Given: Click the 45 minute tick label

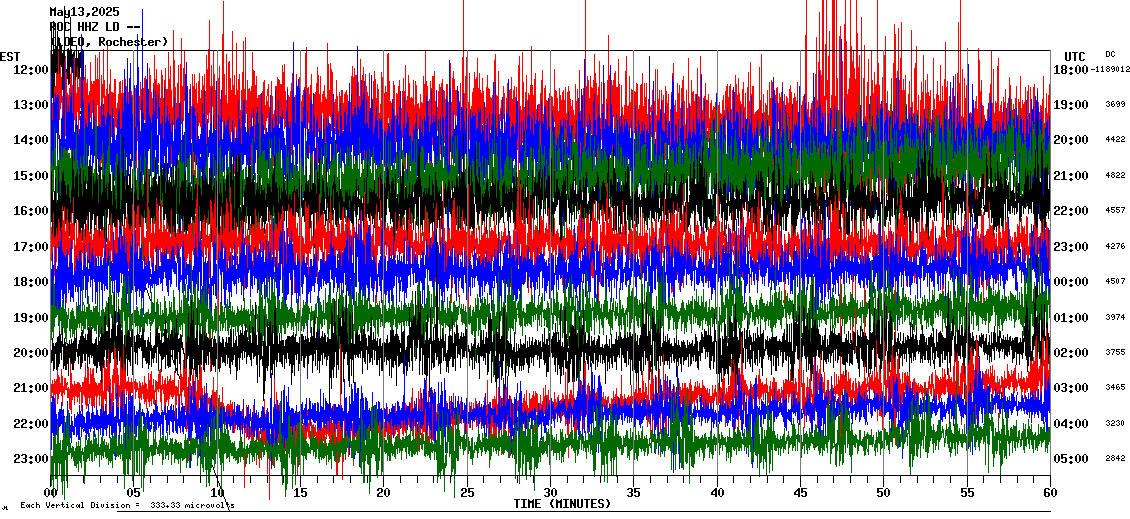Looking at the screenshot, I should 799,492.
